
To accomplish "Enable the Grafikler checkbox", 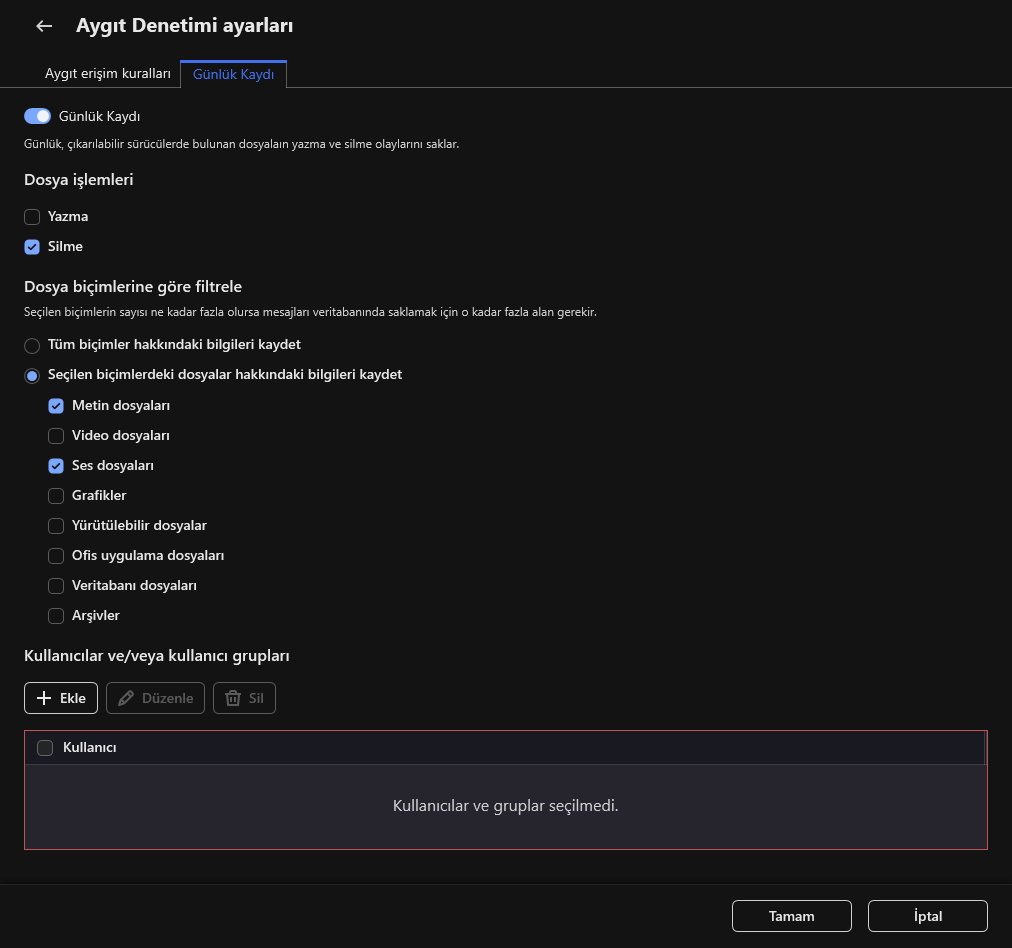I will [x=56, y=496].
